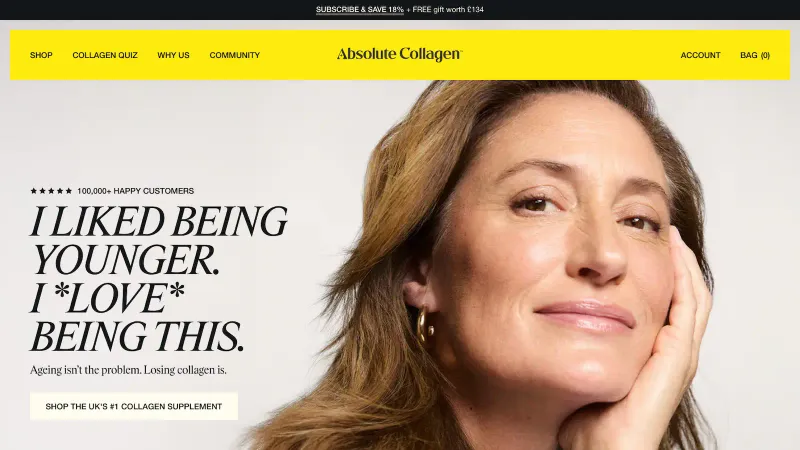Click Shop the UK's #1 Collagen Supplement button

(134, 406)
